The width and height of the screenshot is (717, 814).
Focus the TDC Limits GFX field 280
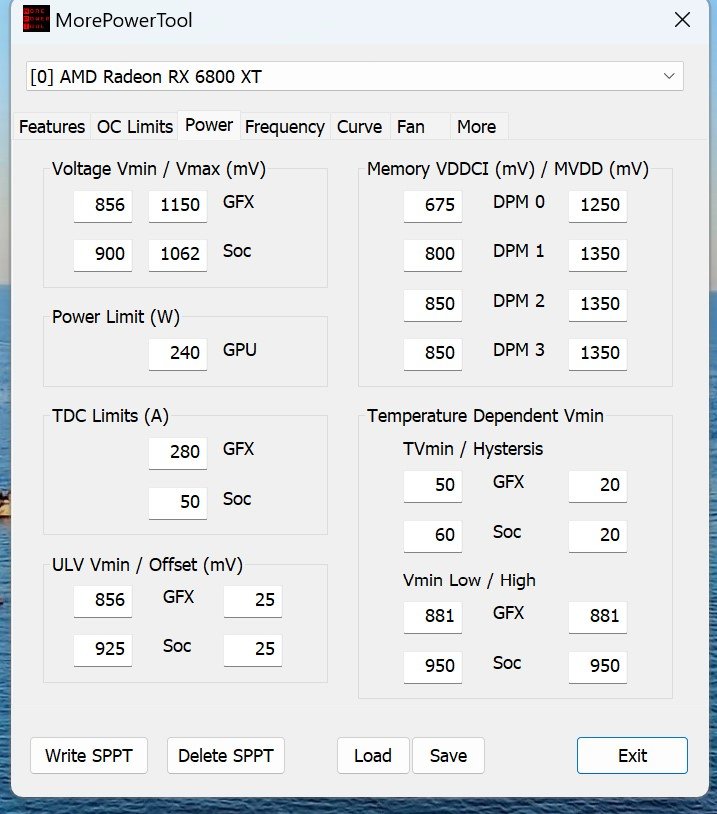178,453
